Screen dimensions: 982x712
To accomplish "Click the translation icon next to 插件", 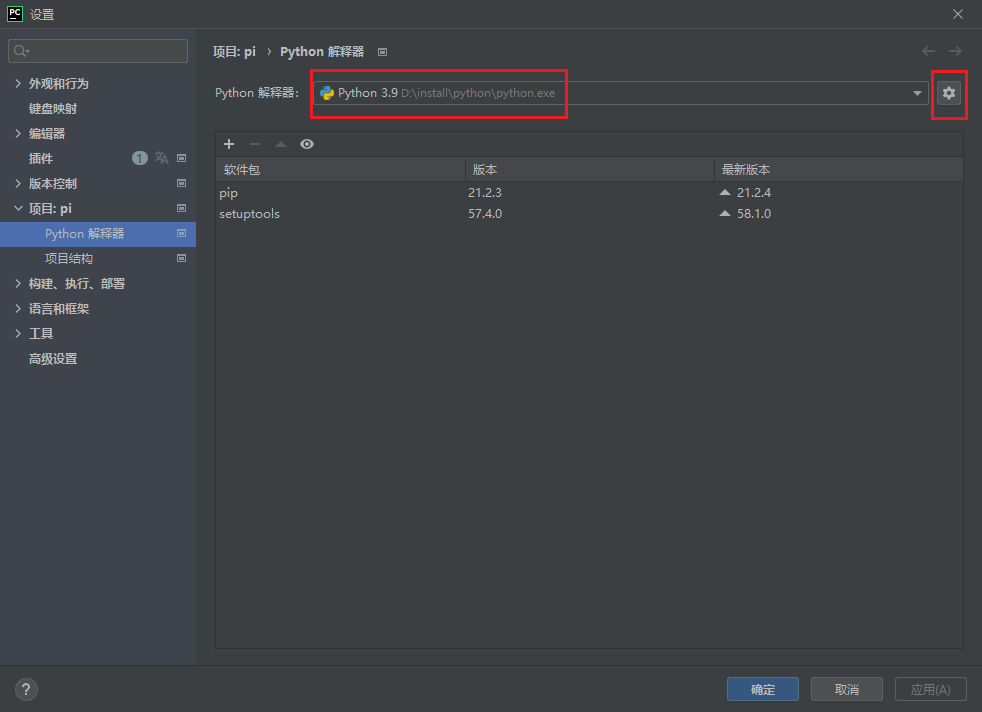I will tap(161, 158).
